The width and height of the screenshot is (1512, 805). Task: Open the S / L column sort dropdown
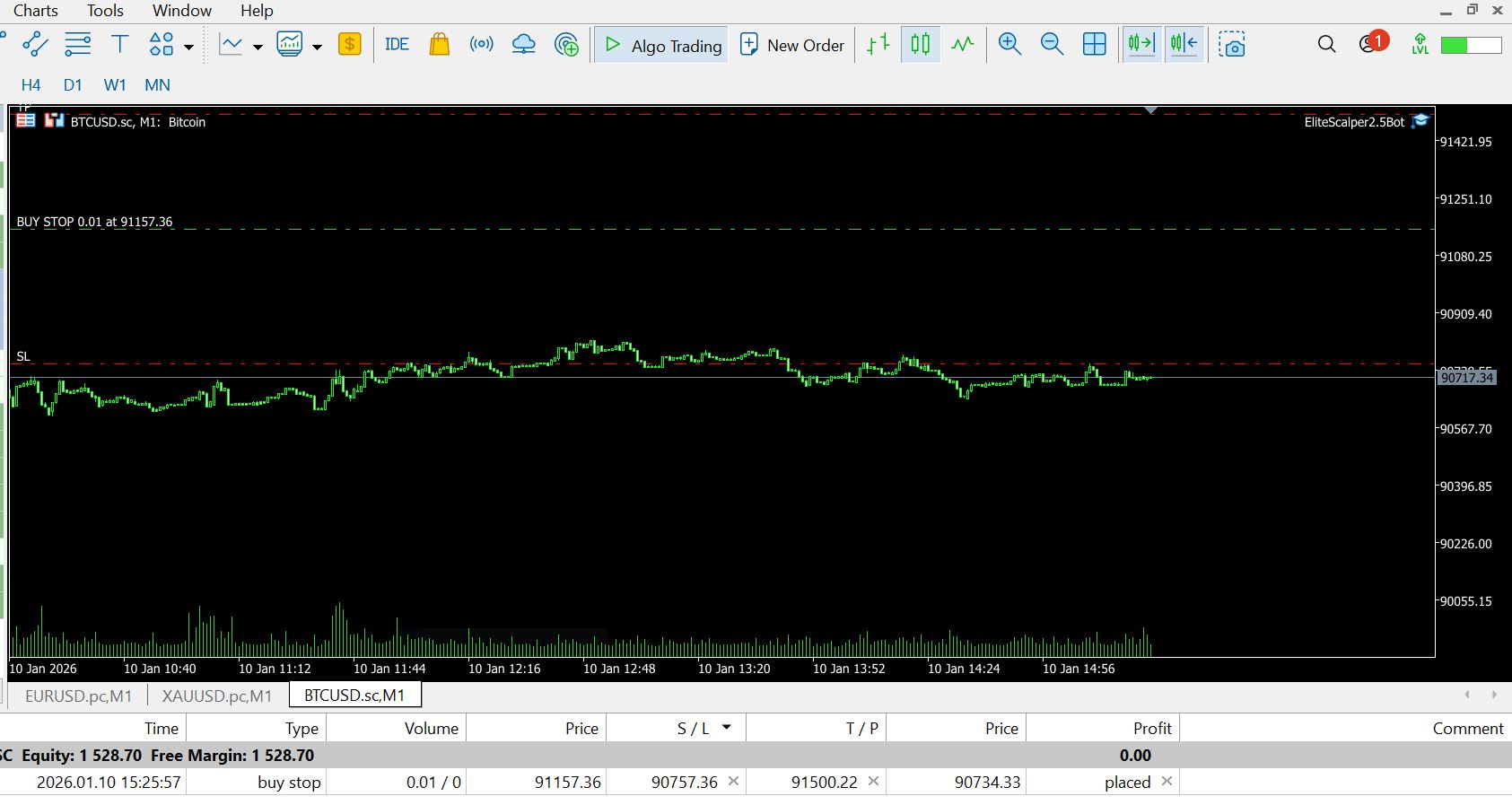click(727, 728)
